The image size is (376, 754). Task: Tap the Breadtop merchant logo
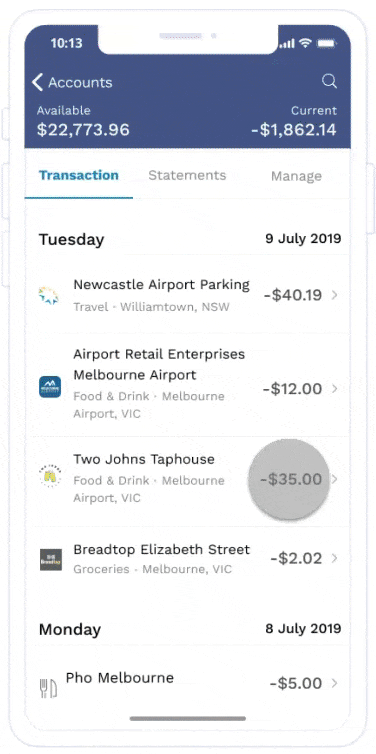[50, 559]
